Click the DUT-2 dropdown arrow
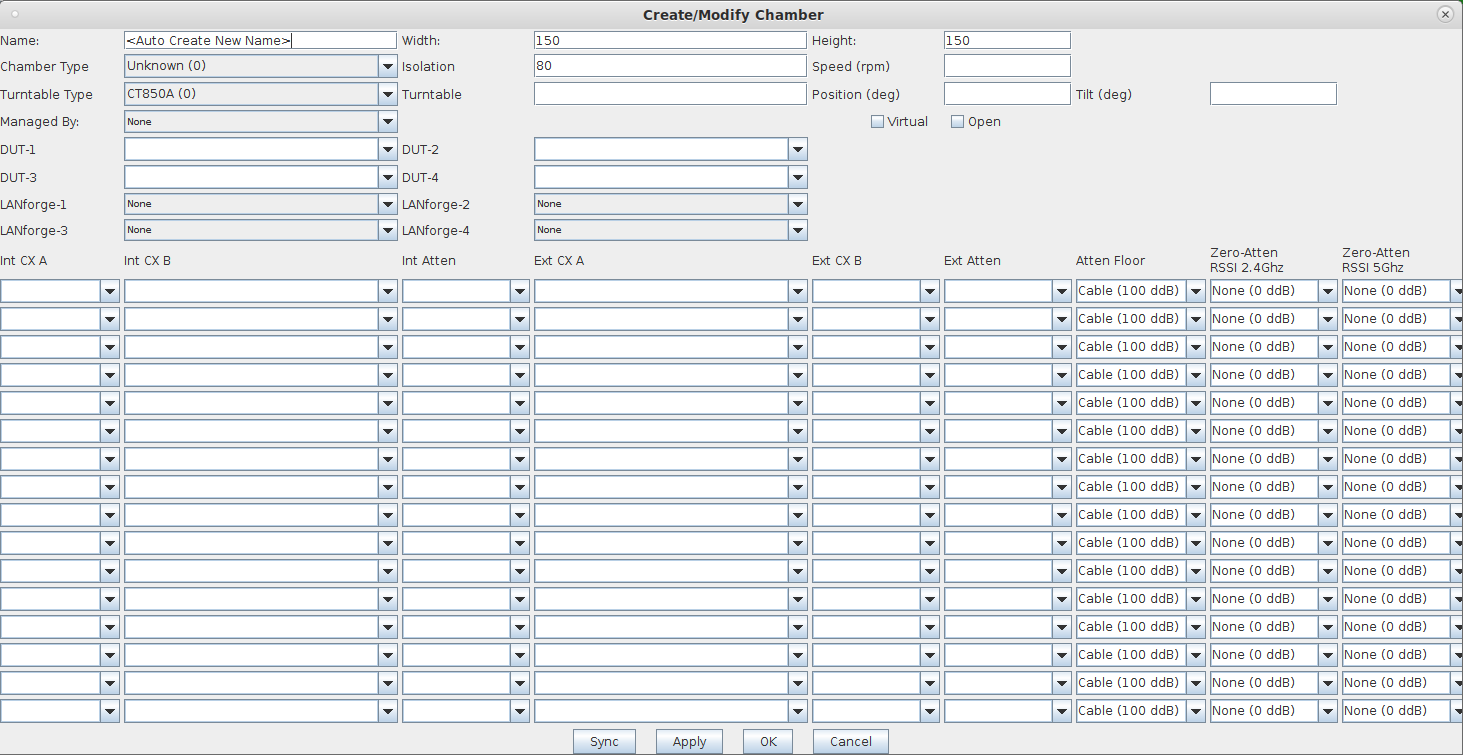The height and width of the screenshot is (755, 1463). (797, 149)
